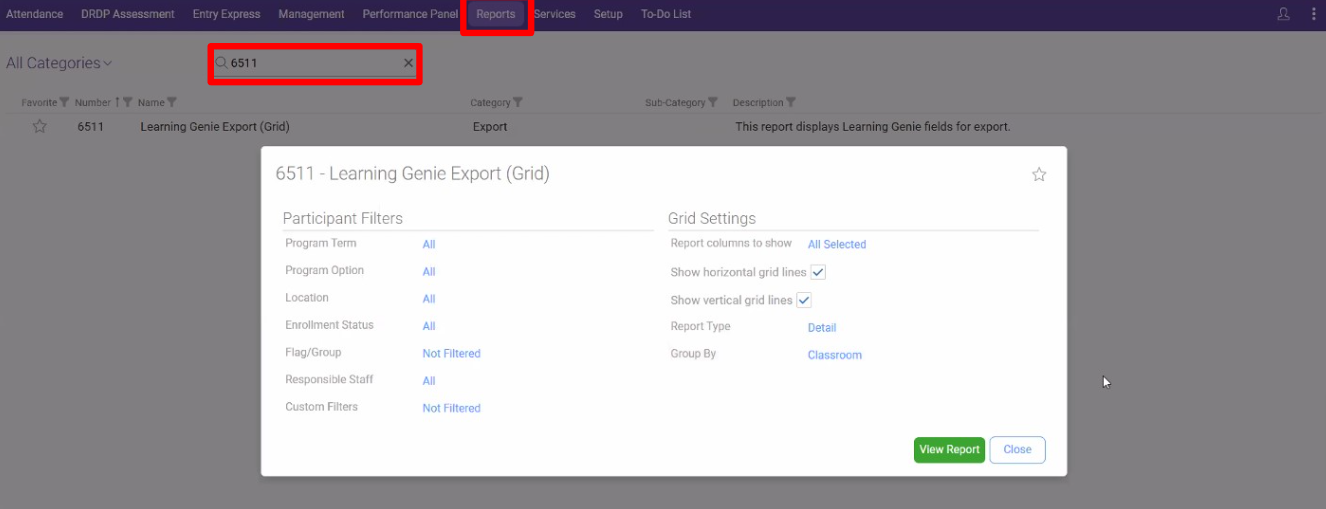Filter the Name column
Image resolution: width=1326 pixels, height=509 pixels.
172,102
